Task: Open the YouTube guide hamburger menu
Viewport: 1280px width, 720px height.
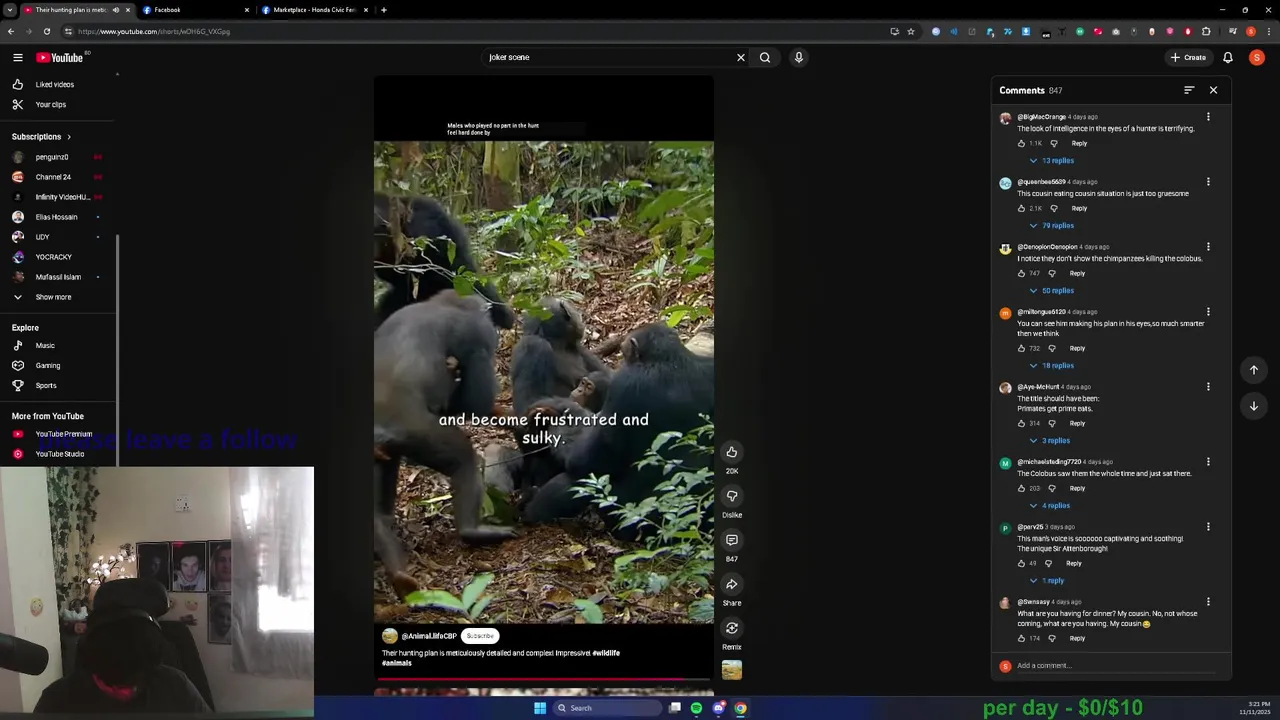Action: point(18,58)
